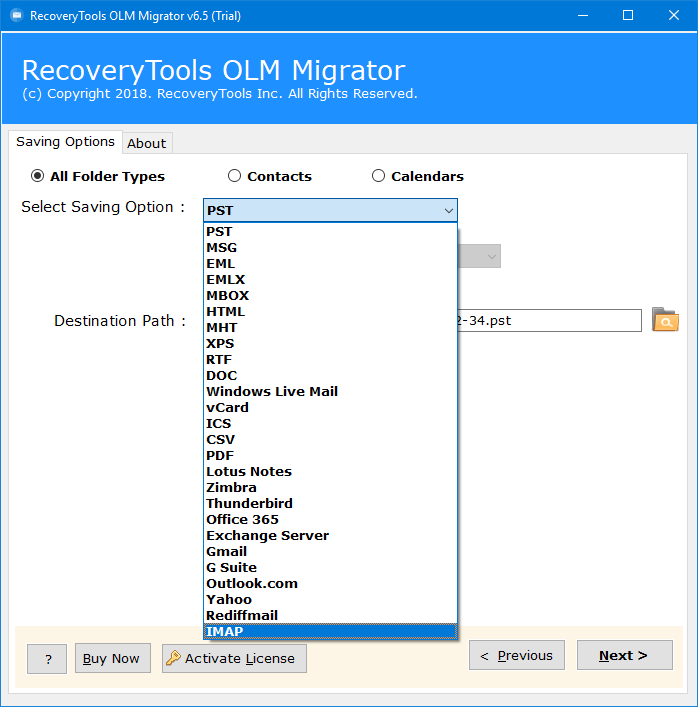Select Rediffmail saving option
The image size is (698, 707).
tap(331, 616)
